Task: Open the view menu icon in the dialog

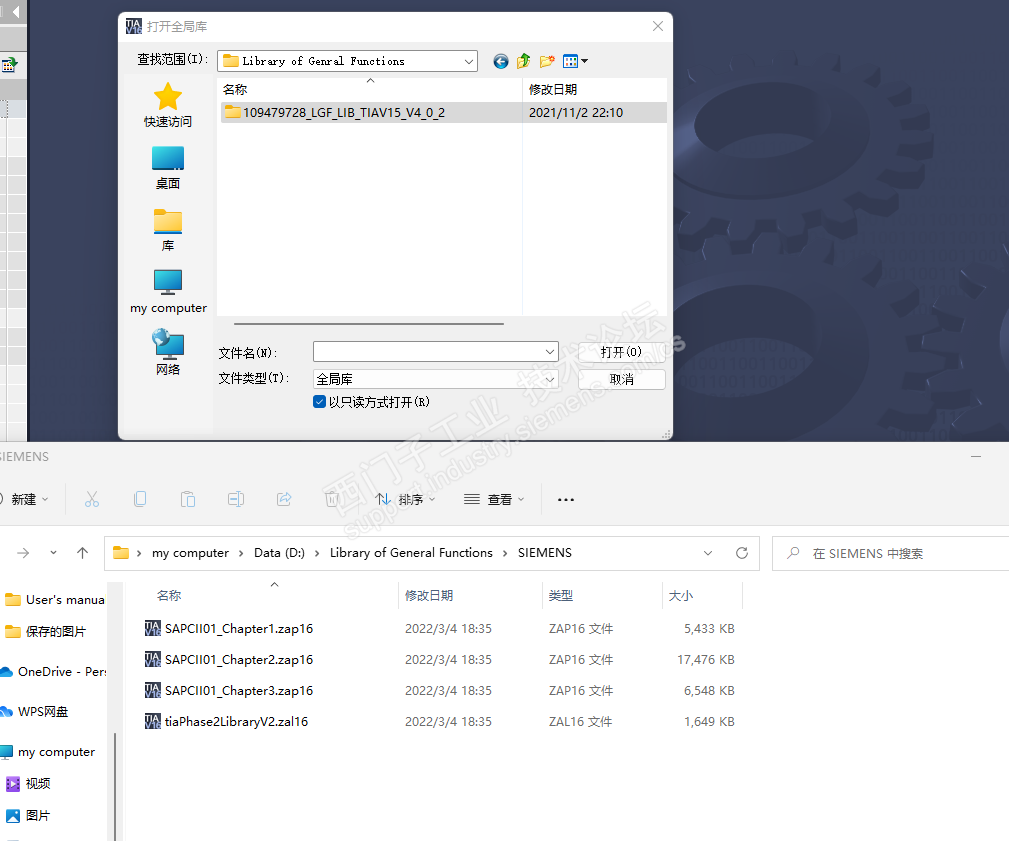Action: point(575,61)
